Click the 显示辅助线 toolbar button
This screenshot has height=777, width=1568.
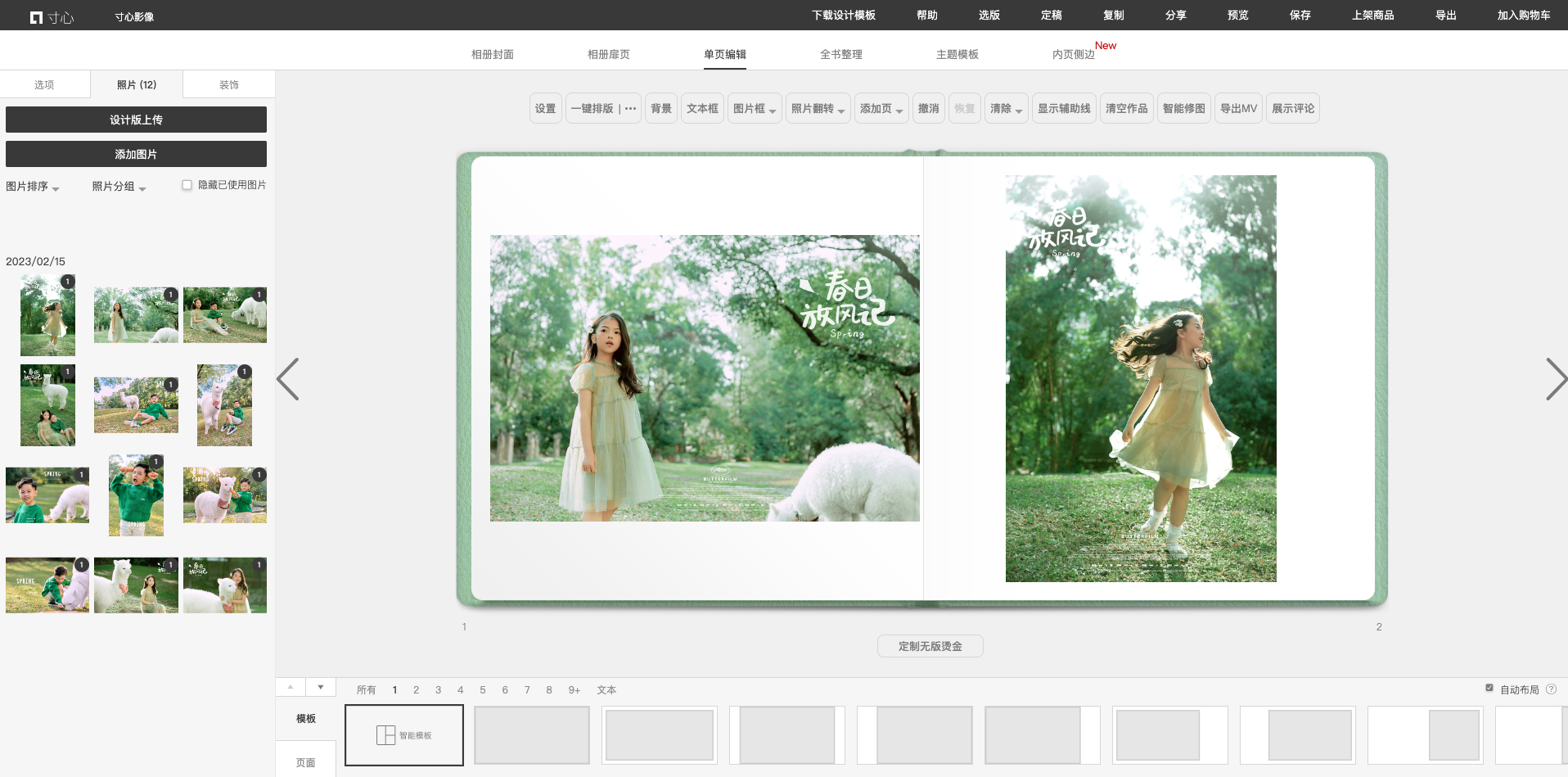[1064, 109]
